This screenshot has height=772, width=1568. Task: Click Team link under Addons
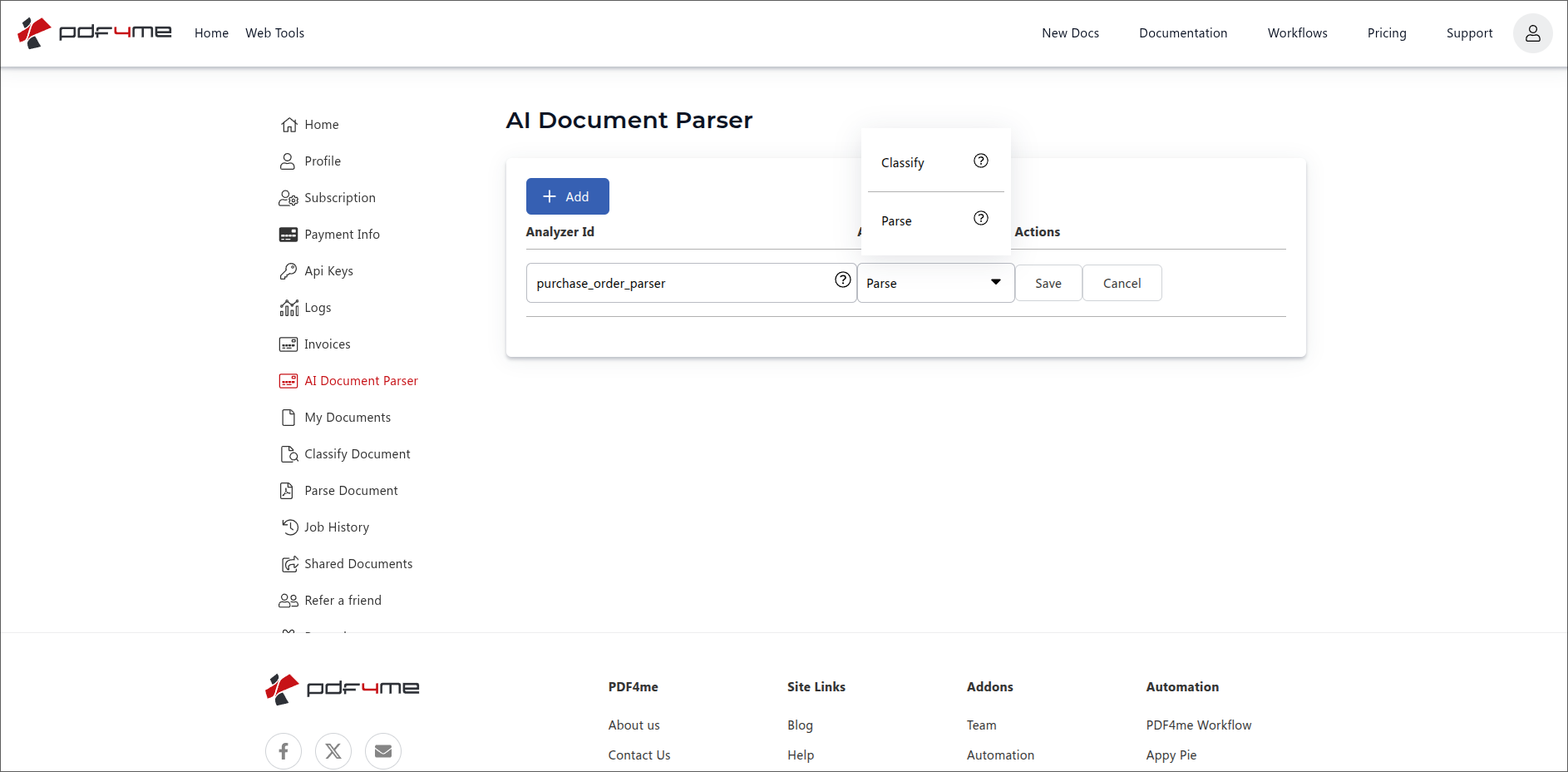pyautogui.click(x=981, y=725)
